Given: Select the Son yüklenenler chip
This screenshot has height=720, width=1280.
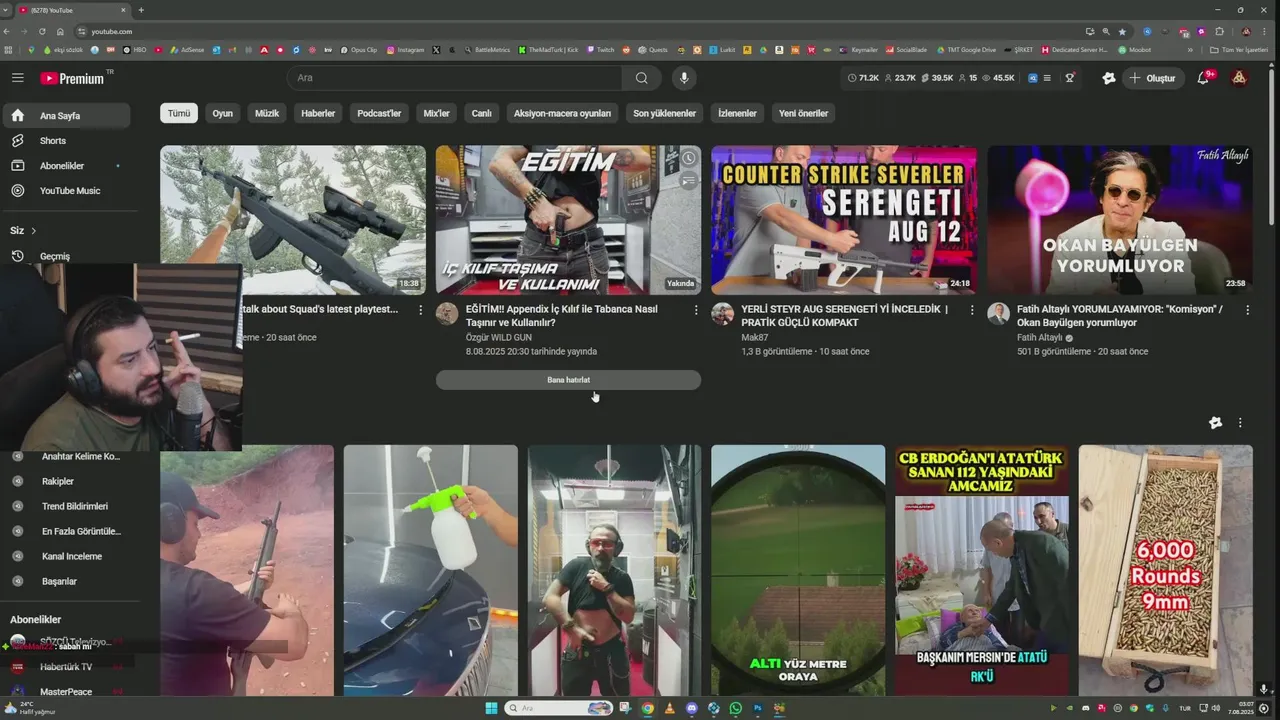Looking at the screenshot, I should (x=665, y=113).
